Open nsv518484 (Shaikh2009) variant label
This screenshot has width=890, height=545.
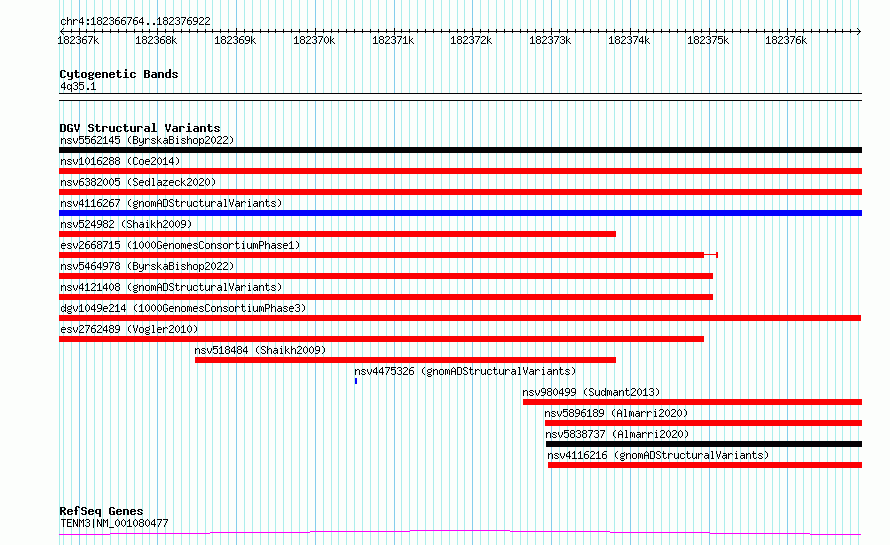pos(261,350)
